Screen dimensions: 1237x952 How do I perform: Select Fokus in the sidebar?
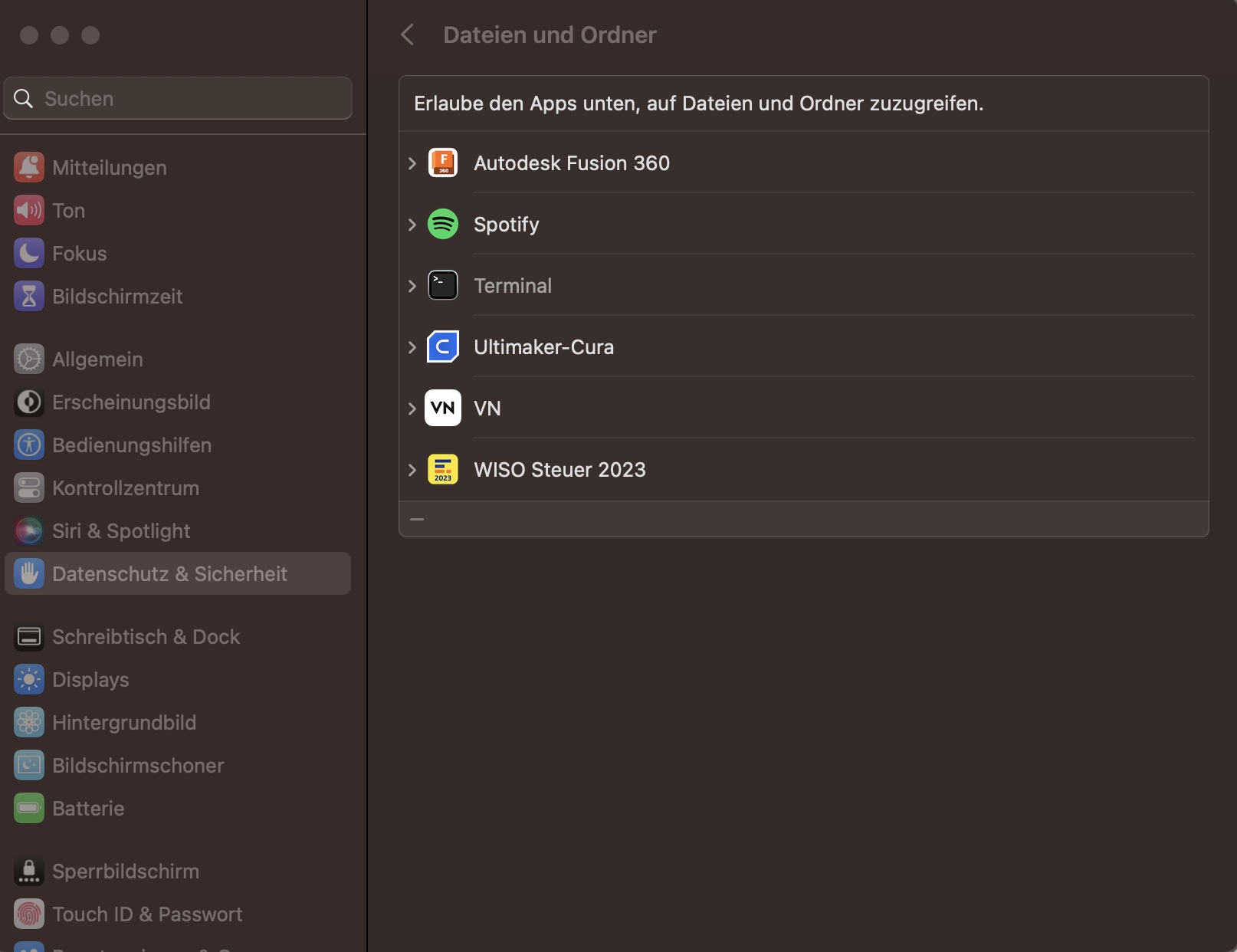click(x=178, y=253)
